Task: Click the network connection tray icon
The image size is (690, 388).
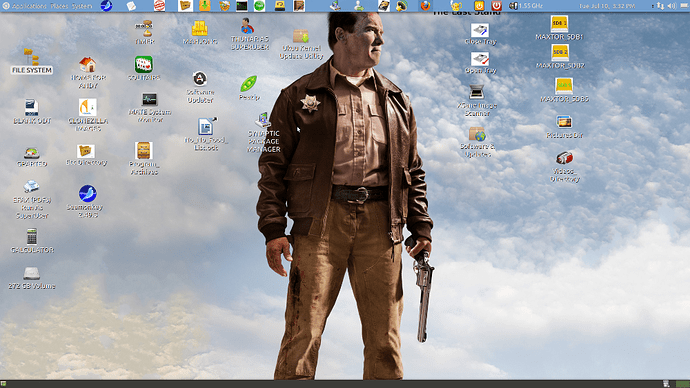Action: click(x=660, y=6)
